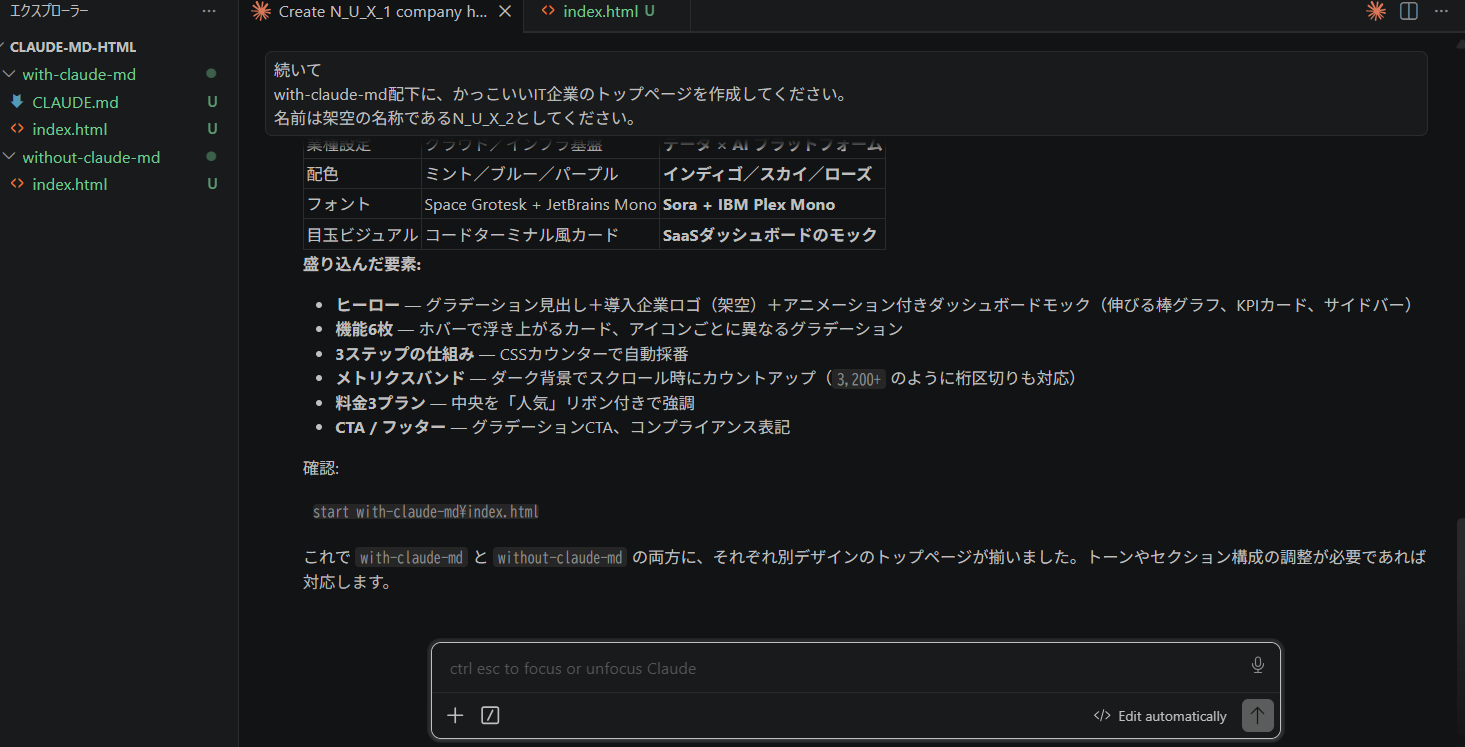Click the ヒーロー bullet item text
The height and width of the screenshot is (747, 1465).
tap(875, 305)
